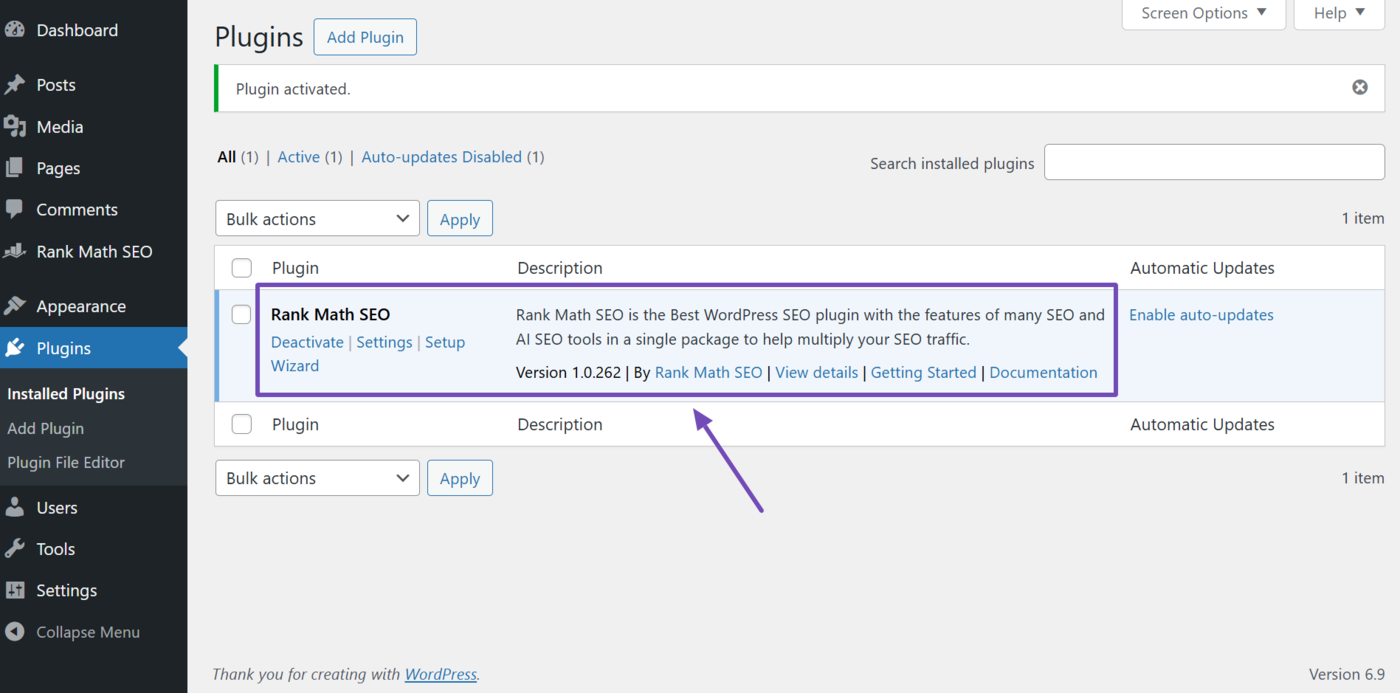The width and height of the screenshot is (1400, 693).
Task: Click Collapse Menu label
Action: [x=88, y=632]
